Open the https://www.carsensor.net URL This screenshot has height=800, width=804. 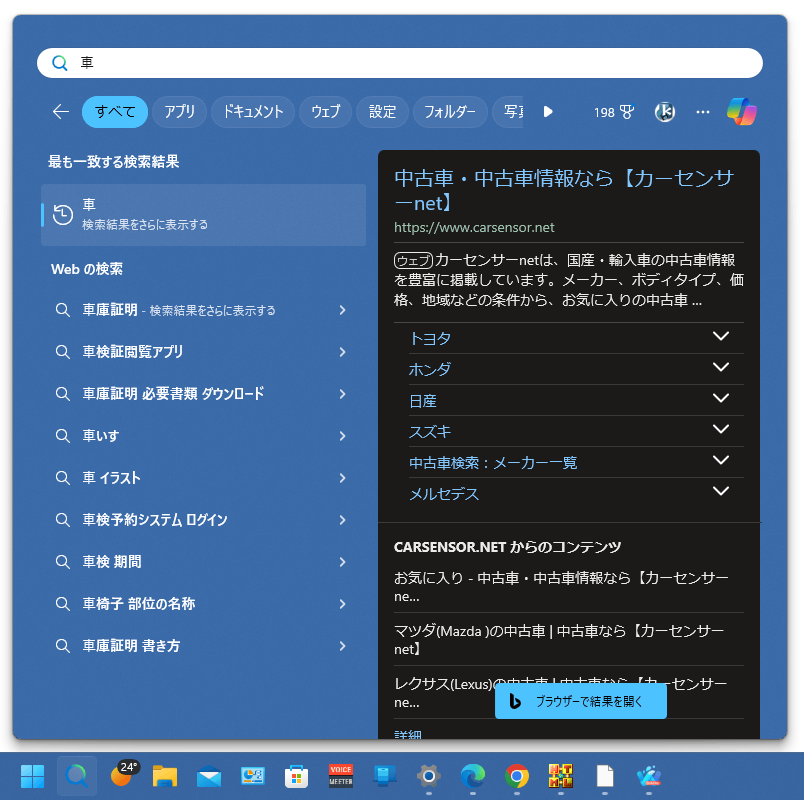click(474, 227)
